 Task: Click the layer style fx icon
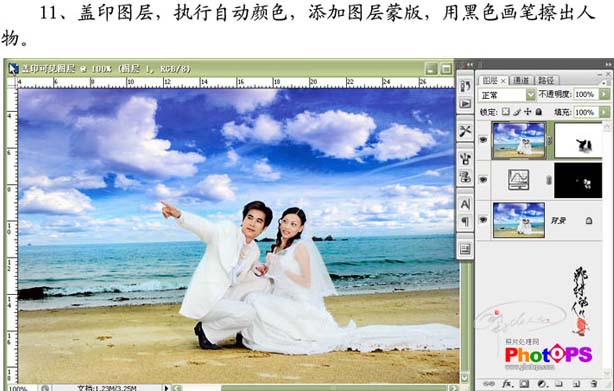click(507, 384)
